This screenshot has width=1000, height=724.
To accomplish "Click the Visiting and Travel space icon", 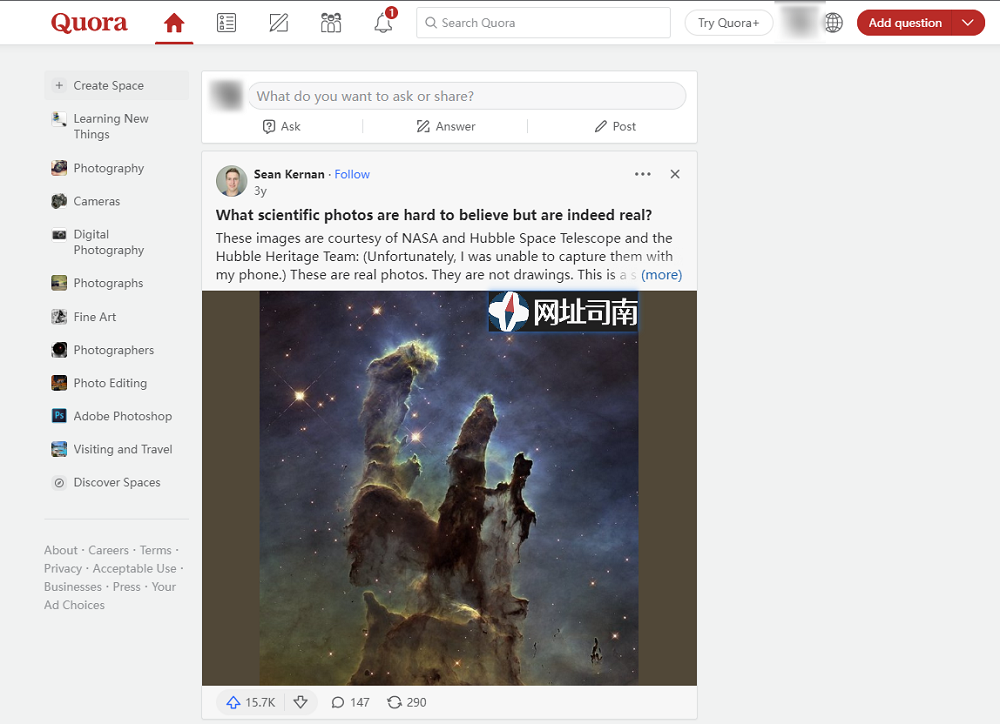I will point(59,449).
